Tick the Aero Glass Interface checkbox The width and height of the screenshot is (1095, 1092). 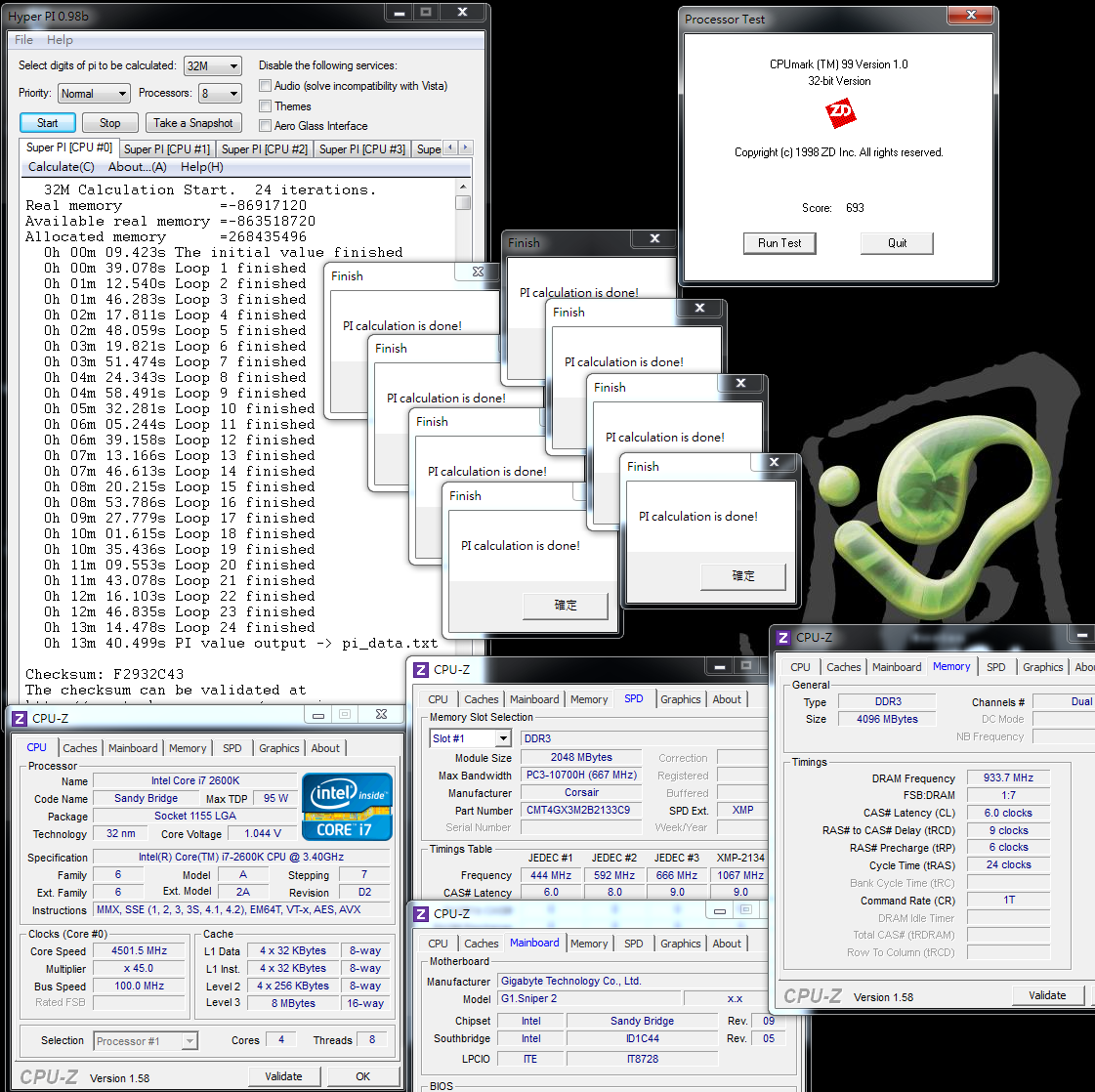pos(266,126)
